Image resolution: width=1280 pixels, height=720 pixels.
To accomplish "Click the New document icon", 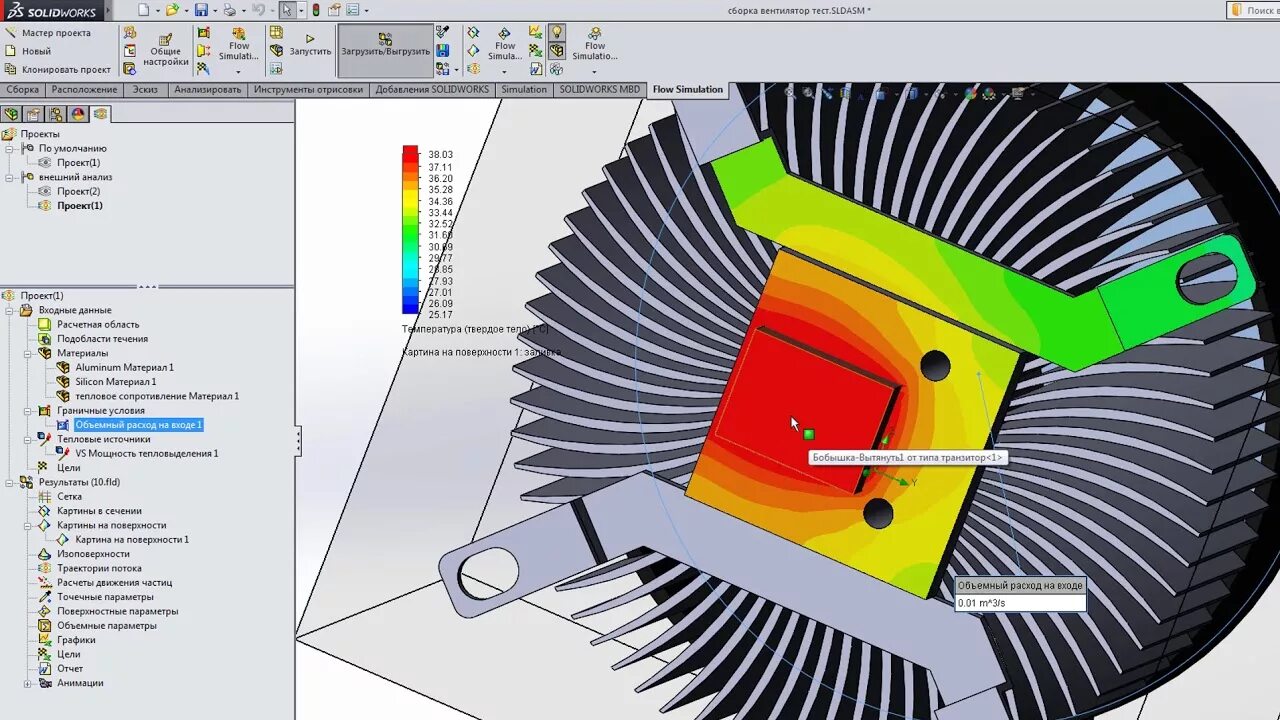I will pos(144,10).
